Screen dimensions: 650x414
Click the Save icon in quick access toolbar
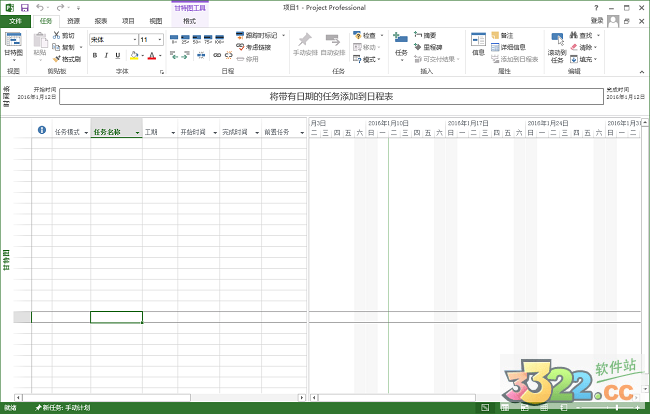(x=24, y=8)
